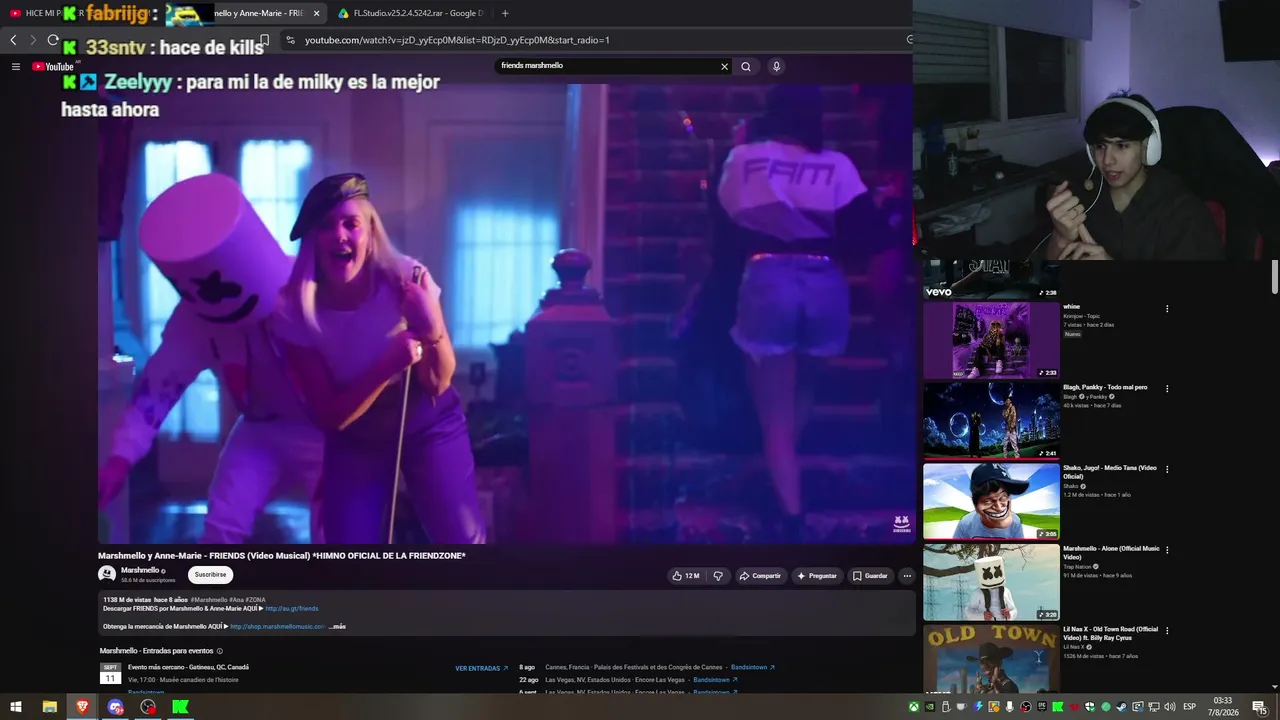Open the YouTube guide hamburger menu
This screenshot has height=720, width=1280.
(16, 67)
